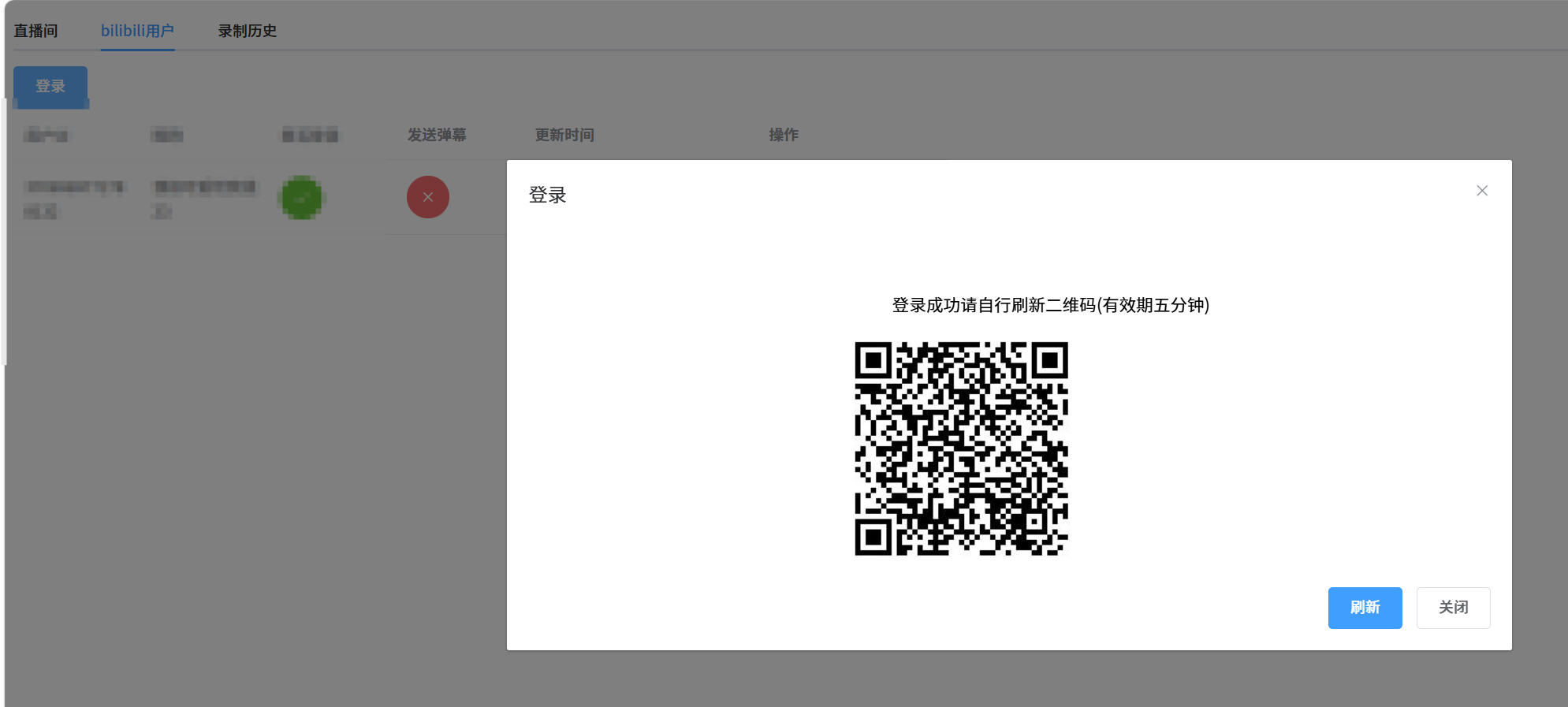The image size is (1568, 707).
Task: Toggle the red X send-danmaku switch
Action: (427, 197)
